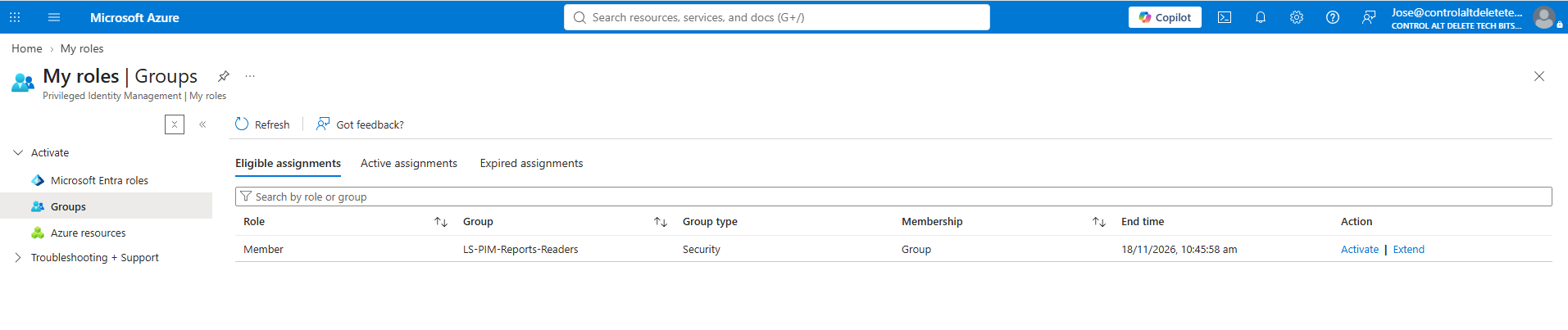Pin the My roles blade
Image resolution: width=1568 pixels, height=330 pixels.
point(223,76)
